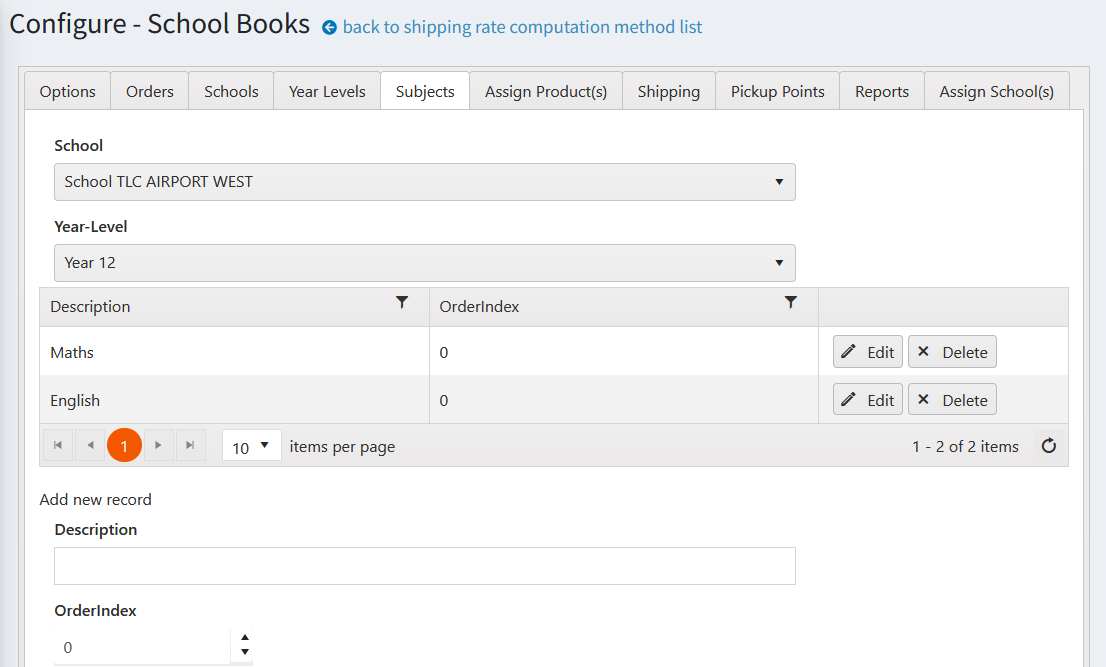Go to first page of grid
Viewport: 1106px width, 667px height.
[x=58, y=446]
